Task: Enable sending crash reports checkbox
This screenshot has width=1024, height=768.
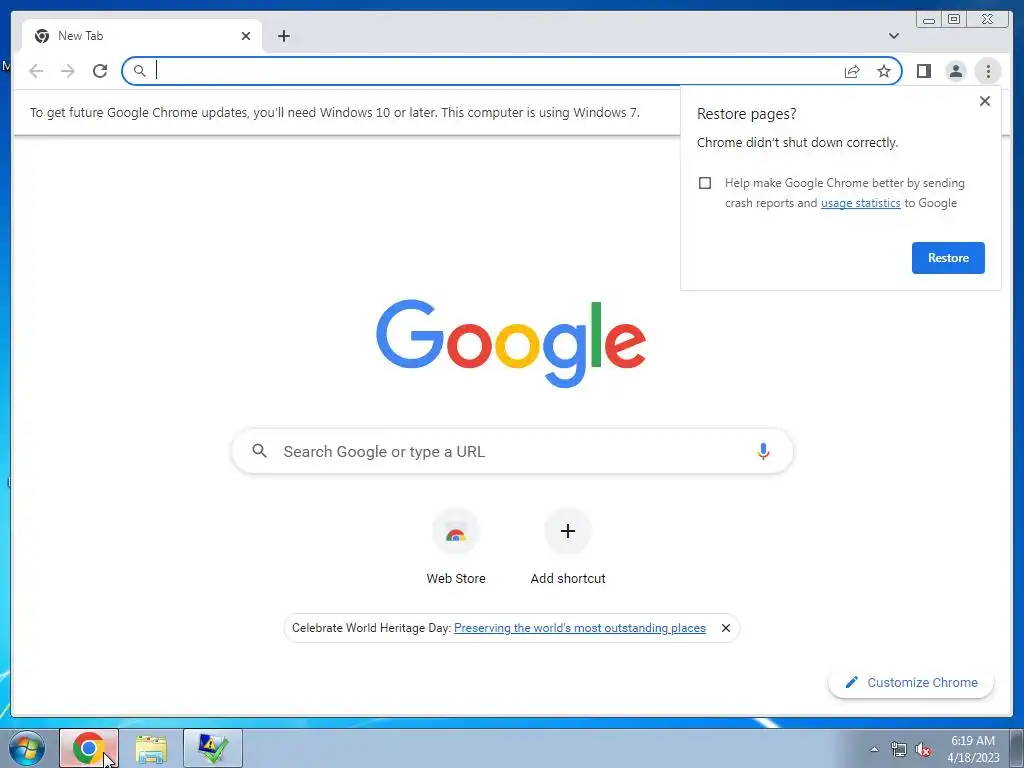Action: (705, 183)
